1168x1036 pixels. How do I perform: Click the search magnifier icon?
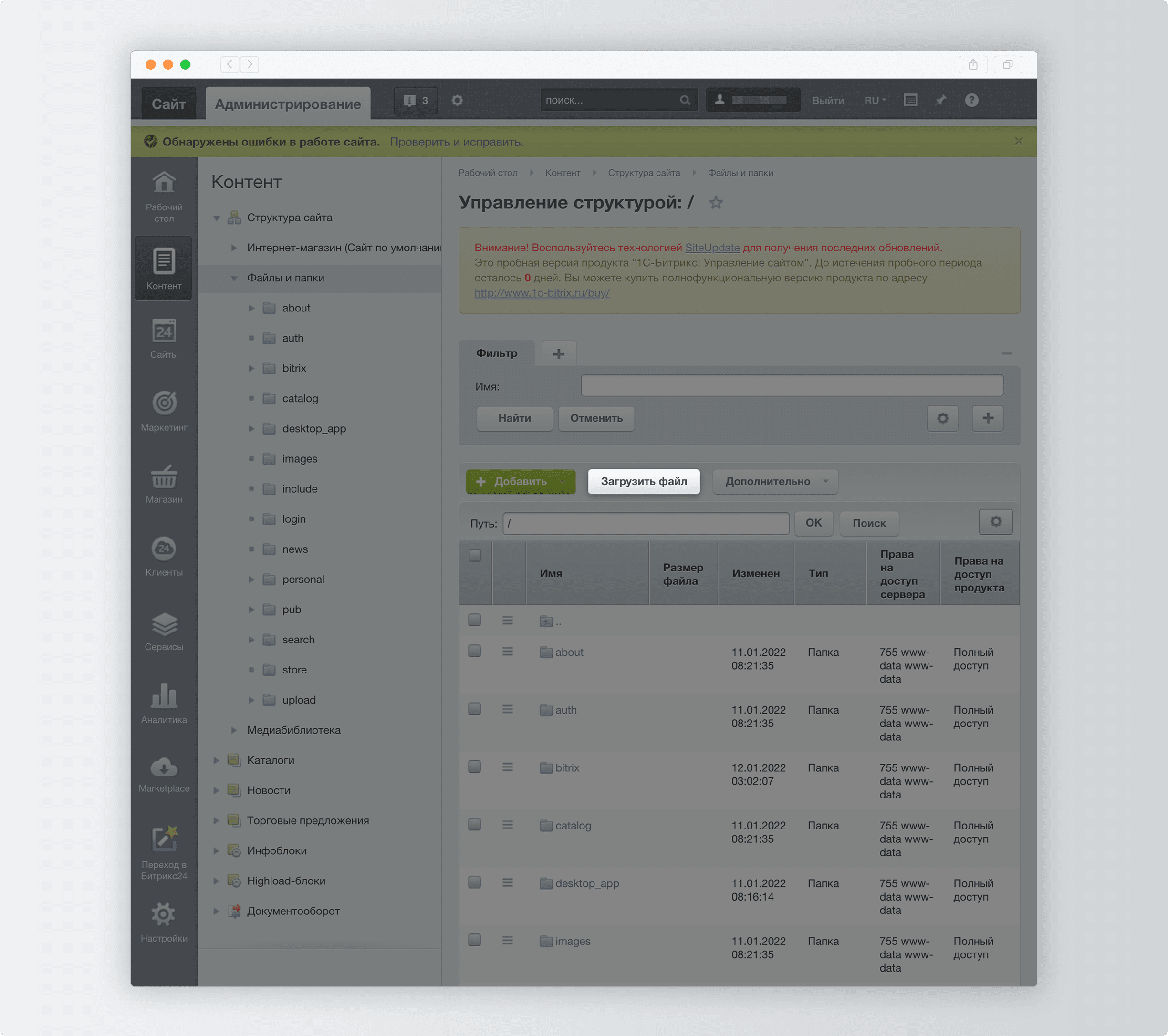[x=685, y=101]
